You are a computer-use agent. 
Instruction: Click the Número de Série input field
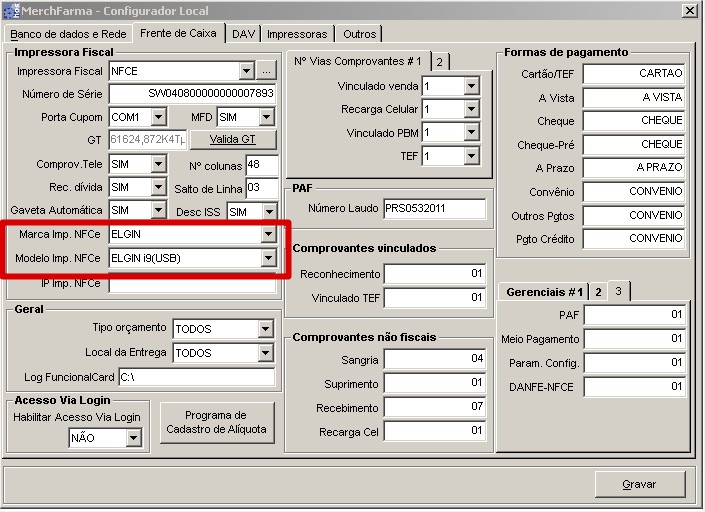point(193,95)
